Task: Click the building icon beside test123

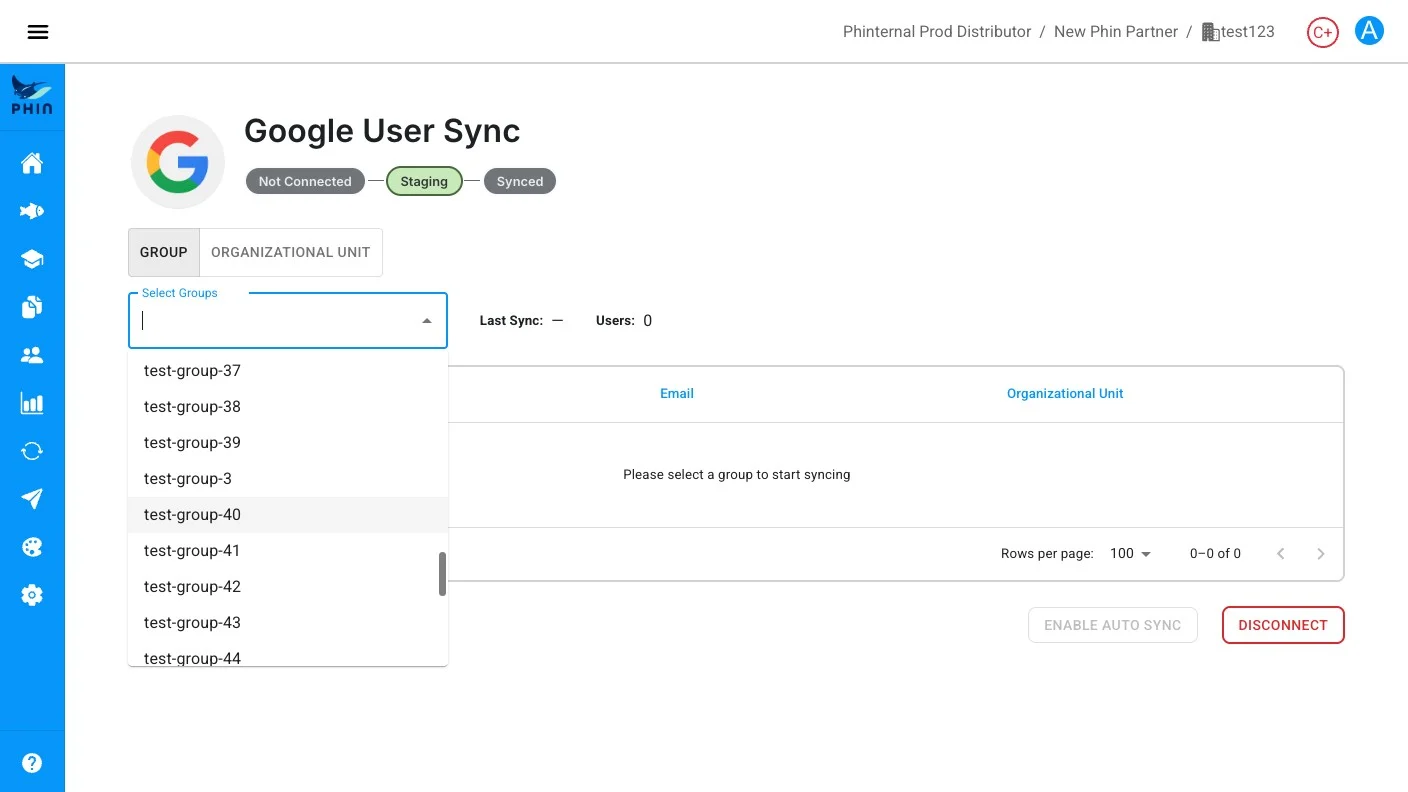Action: click(1210, 32)
